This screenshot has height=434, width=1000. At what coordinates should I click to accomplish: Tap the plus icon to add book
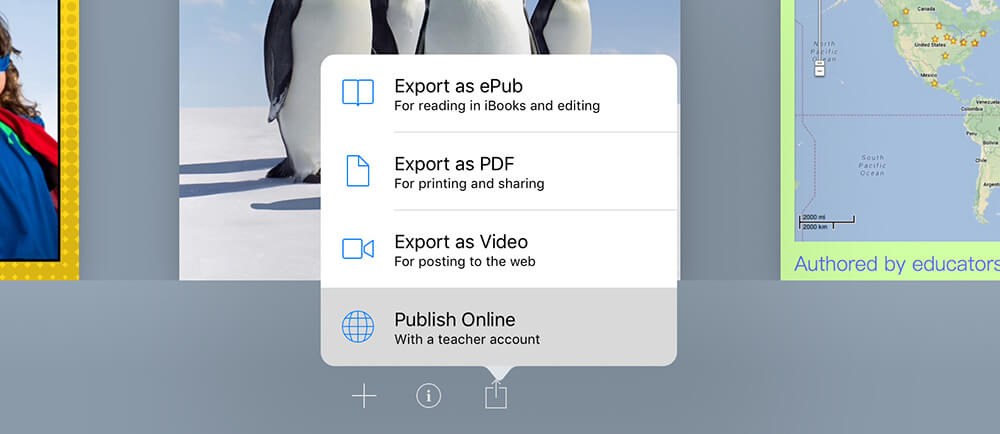pos(364,397)
